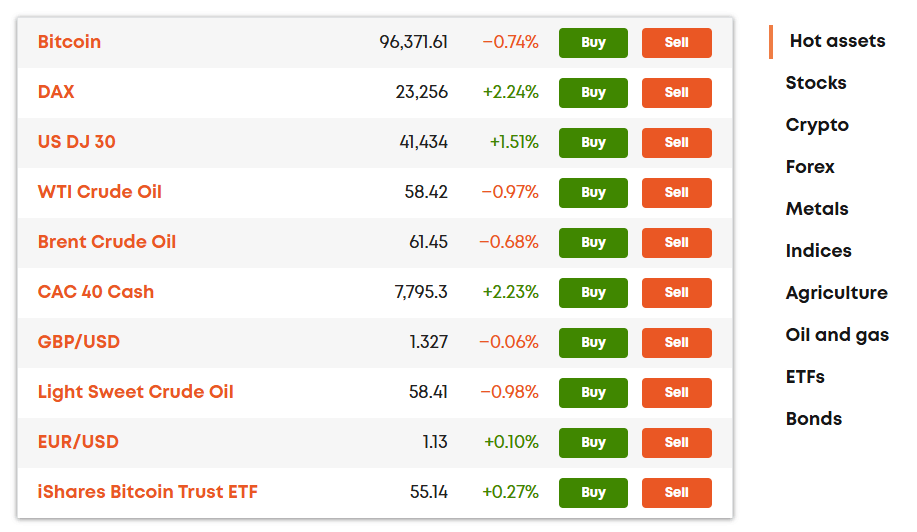This screenshot has width=917, height=532.
Task: Select the Hot assets tab
Action: click(837, 41)
